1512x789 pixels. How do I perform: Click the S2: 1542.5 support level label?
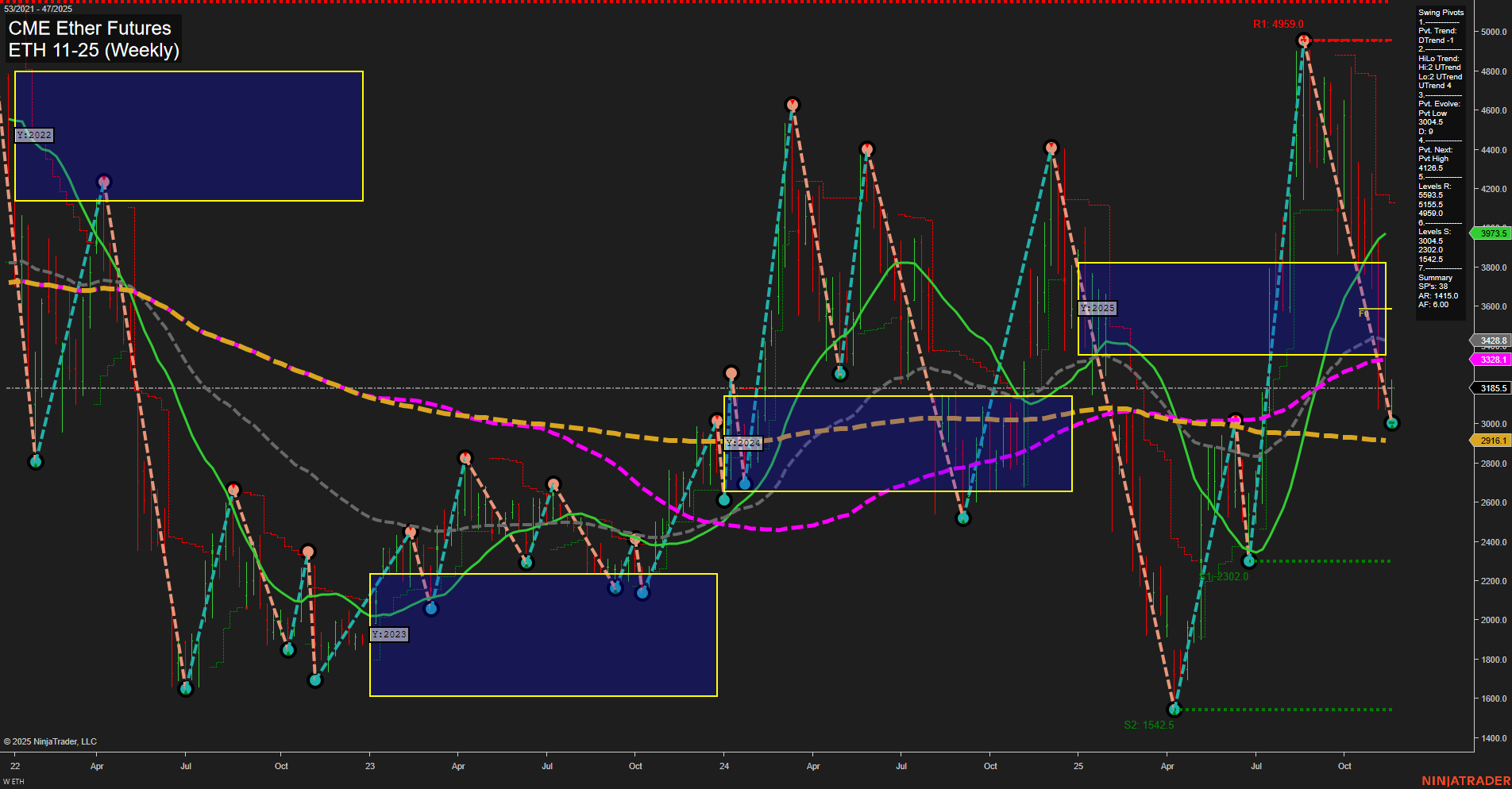1149,724
